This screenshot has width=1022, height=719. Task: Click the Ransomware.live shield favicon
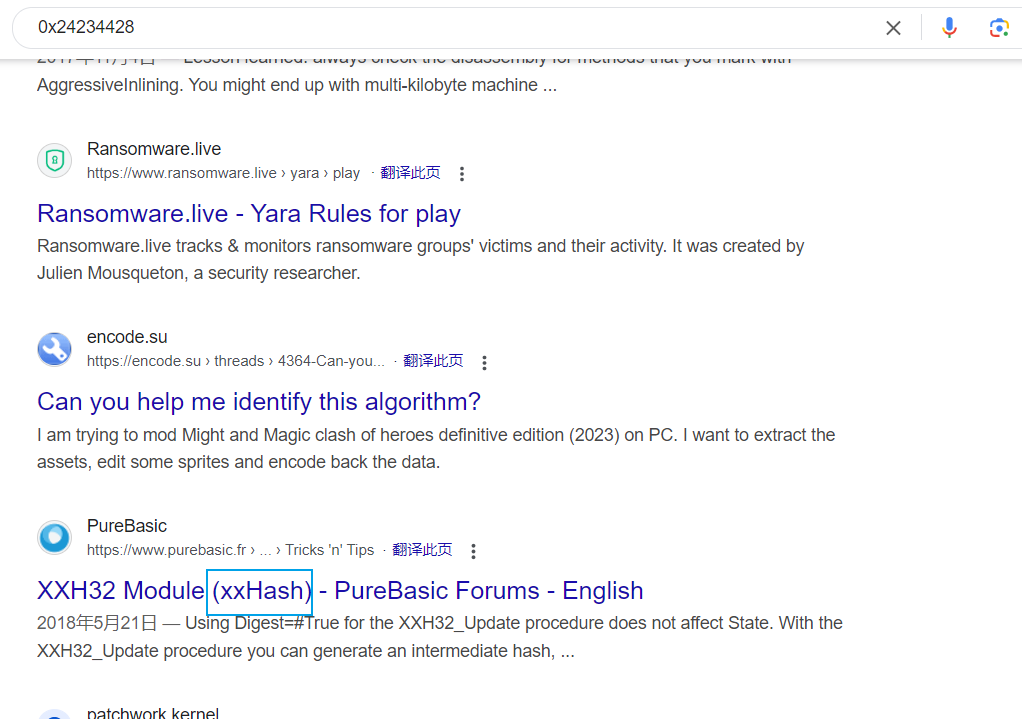pyautogui.click(x=55, y=160)
